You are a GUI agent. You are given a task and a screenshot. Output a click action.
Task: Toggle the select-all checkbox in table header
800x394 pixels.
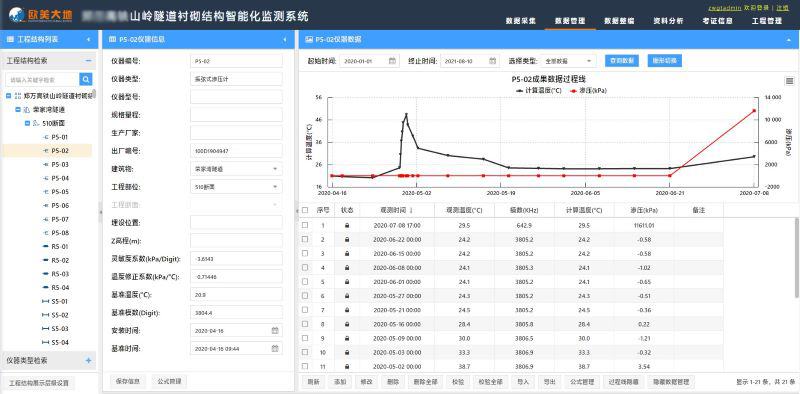point(305,210)
